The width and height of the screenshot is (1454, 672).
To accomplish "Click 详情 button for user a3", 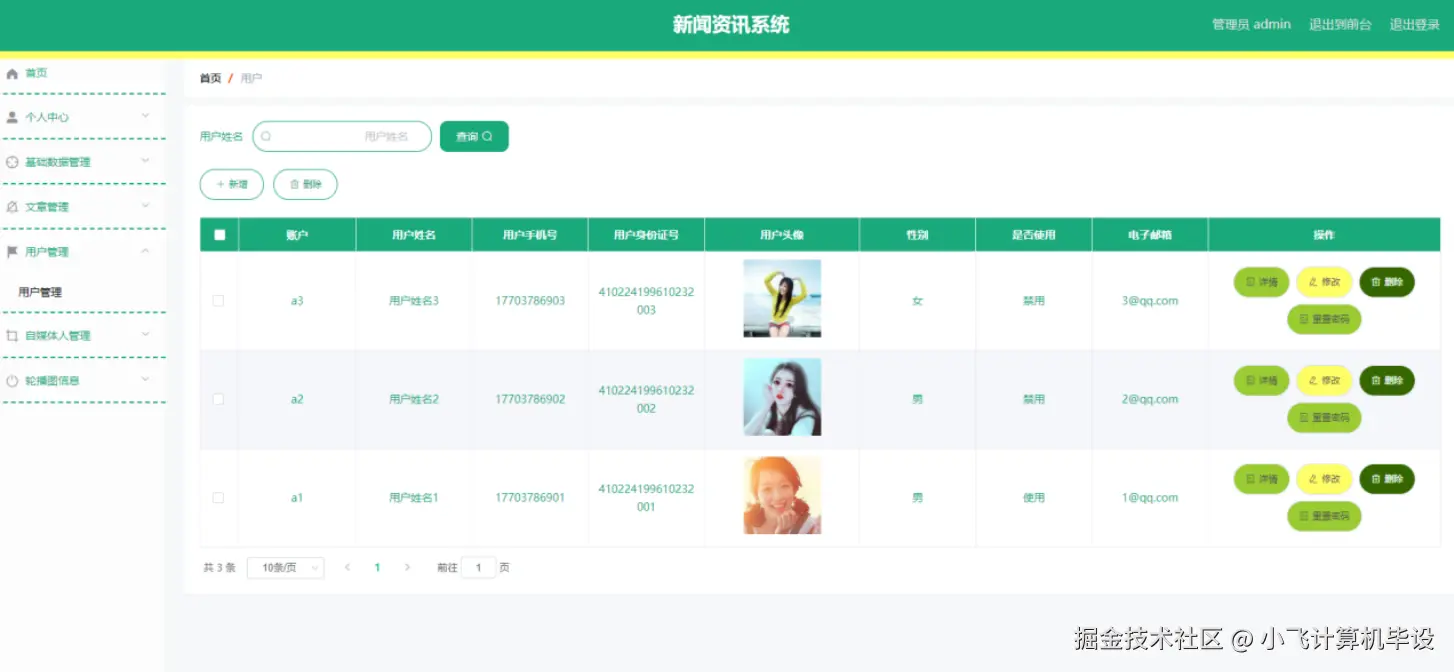I will click(1262, 282).
